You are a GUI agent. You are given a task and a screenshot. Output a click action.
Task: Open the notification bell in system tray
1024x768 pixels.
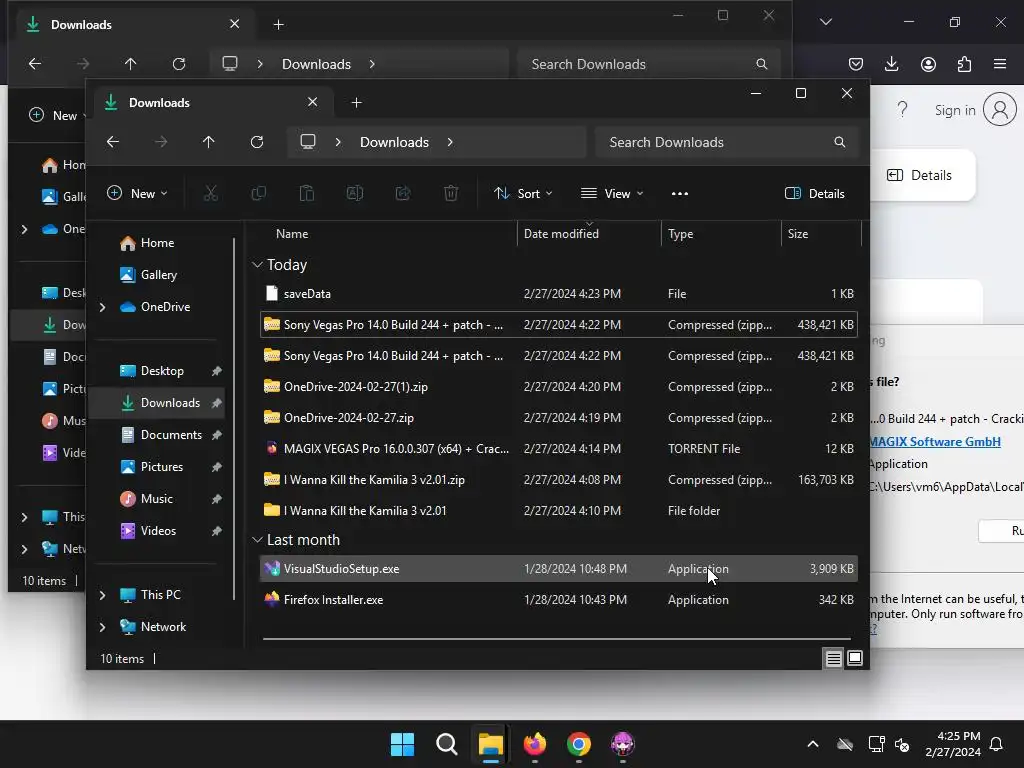997,744
